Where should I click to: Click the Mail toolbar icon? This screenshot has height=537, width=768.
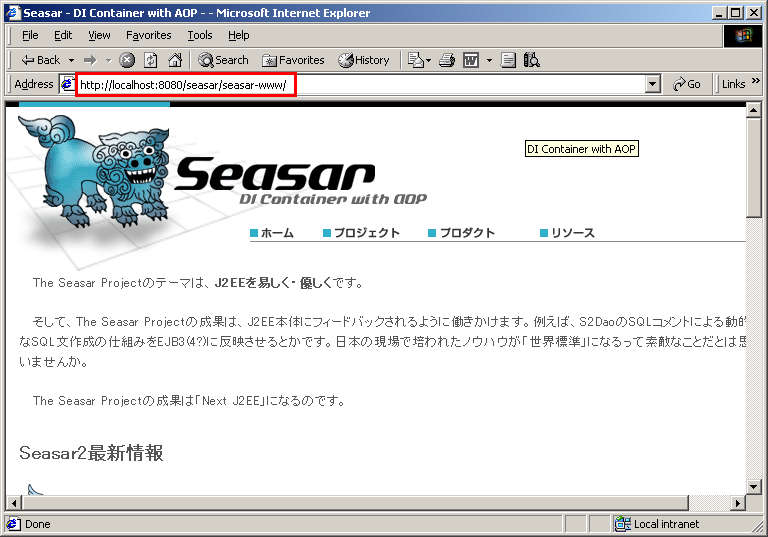click(x=414, y=60)
